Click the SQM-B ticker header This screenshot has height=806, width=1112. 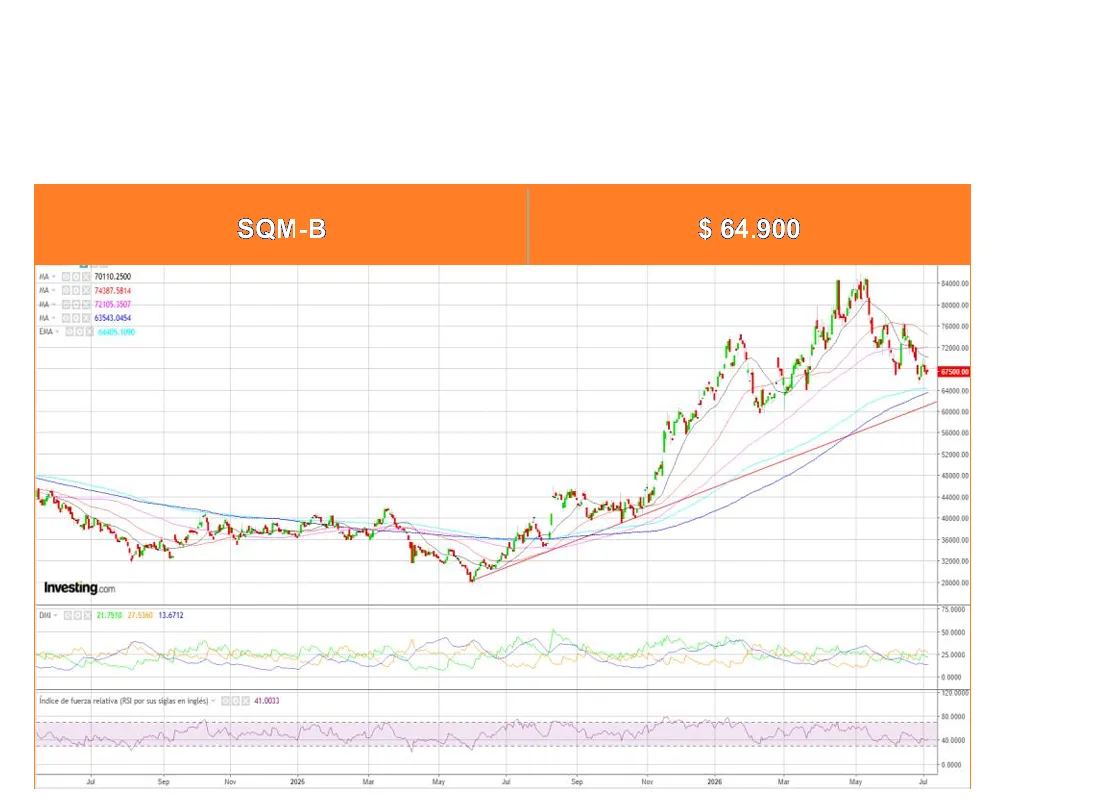(x=282, y=228)
